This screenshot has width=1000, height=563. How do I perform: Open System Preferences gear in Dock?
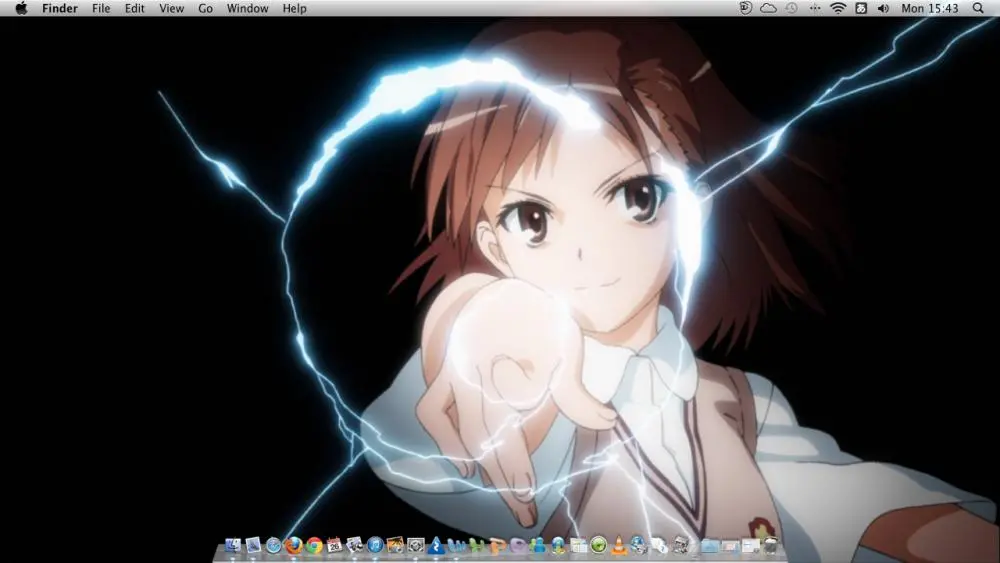tap(416, 545)
